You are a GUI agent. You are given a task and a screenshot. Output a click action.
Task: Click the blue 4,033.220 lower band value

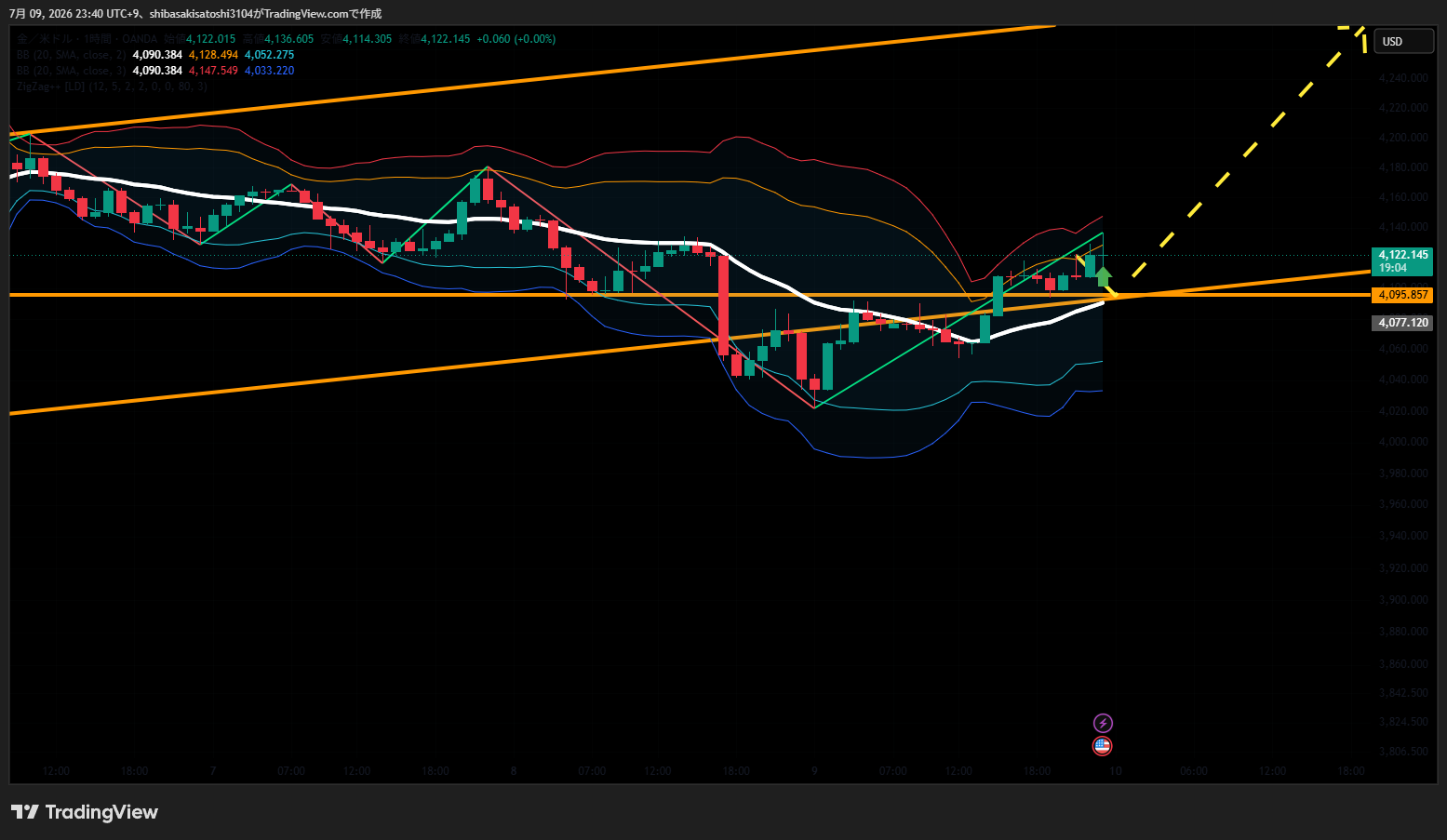(269, 71)
